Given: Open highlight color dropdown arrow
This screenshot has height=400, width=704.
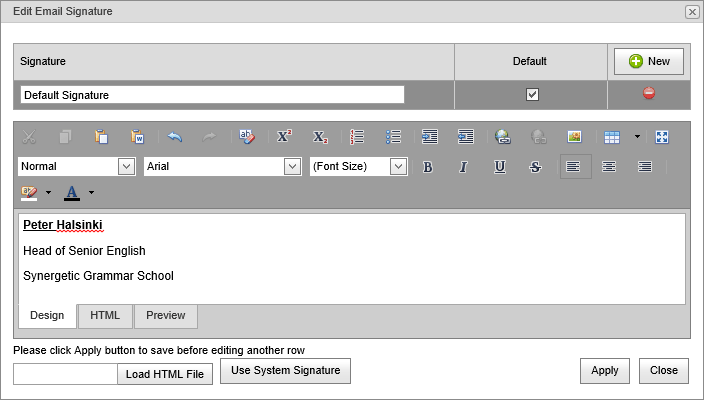Looking at the screenshot, I should point(48,193).
